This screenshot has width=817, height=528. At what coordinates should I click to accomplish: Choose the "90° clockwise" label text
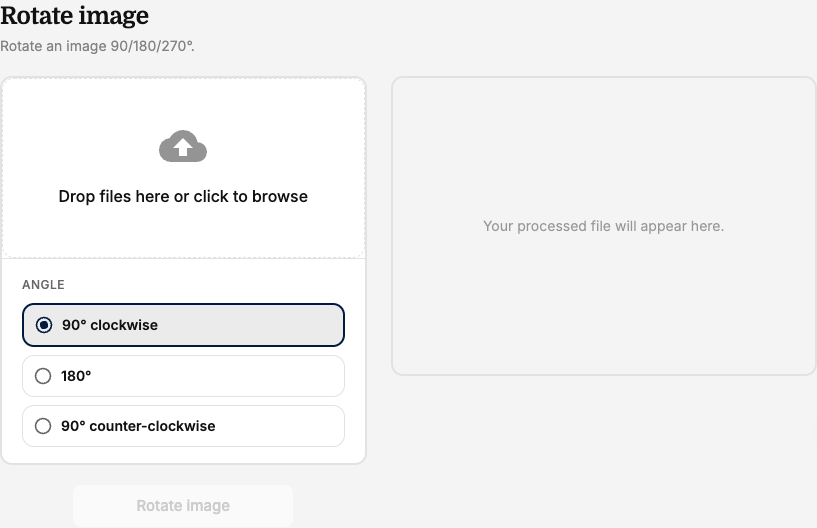(x=110, y=325)
